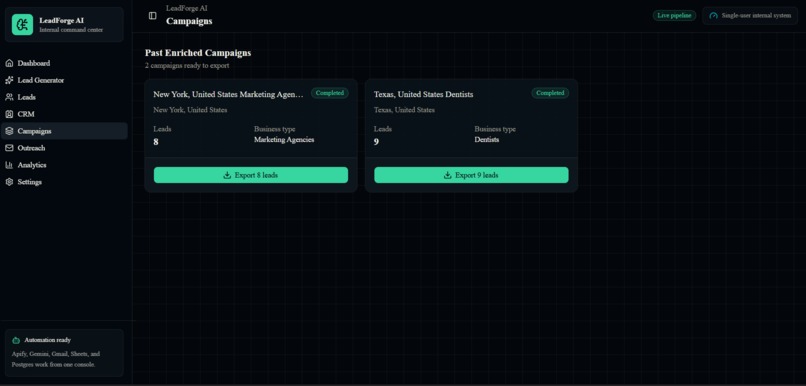The height and width of the screenshot is (386, 806).
Task: Select the Campaigns sidebar item
Action: tap(64, 131)
